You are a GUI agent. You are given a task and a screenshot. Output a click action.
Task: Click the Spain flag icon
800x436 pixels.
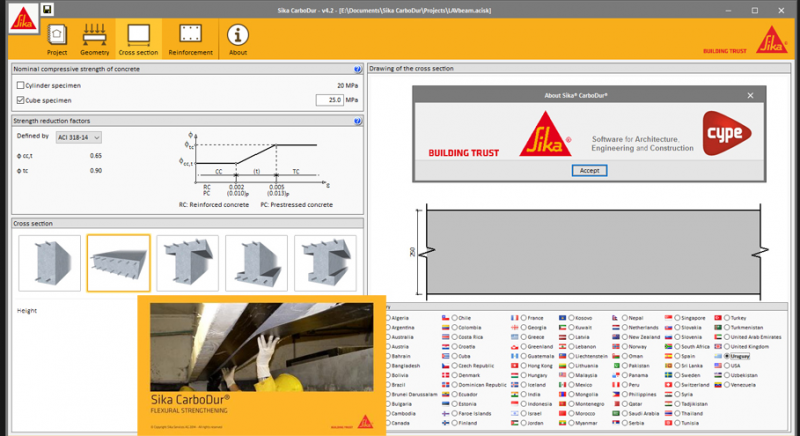668,356
